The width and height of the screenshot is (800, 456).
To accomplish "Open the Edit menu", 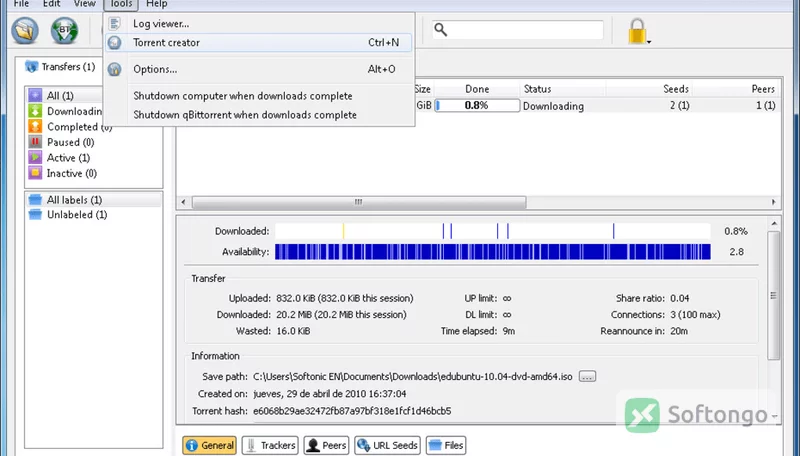I will [52, 4].
